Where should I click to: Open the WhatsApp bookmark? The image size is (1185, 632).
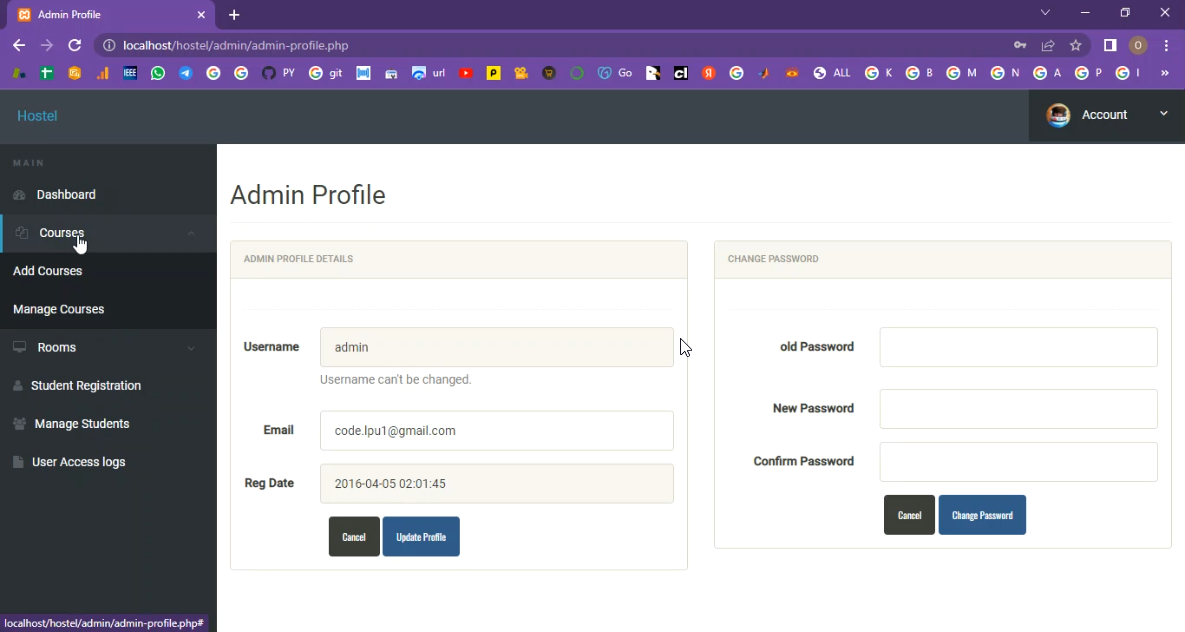pyautogui.click(x=158, y=73)
